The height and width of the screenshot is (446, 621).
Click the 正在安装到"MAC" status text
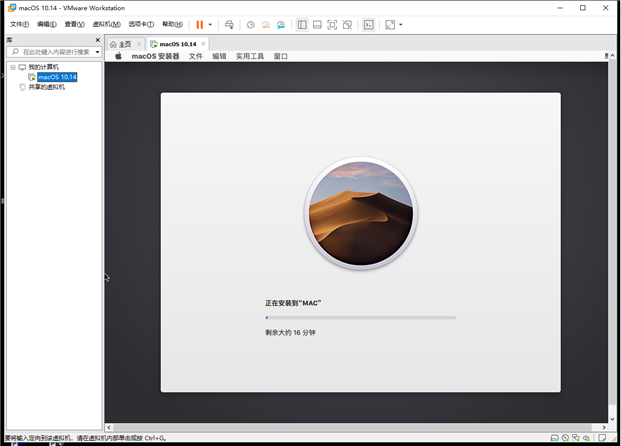pyautogui.click(x=293, y=303)
